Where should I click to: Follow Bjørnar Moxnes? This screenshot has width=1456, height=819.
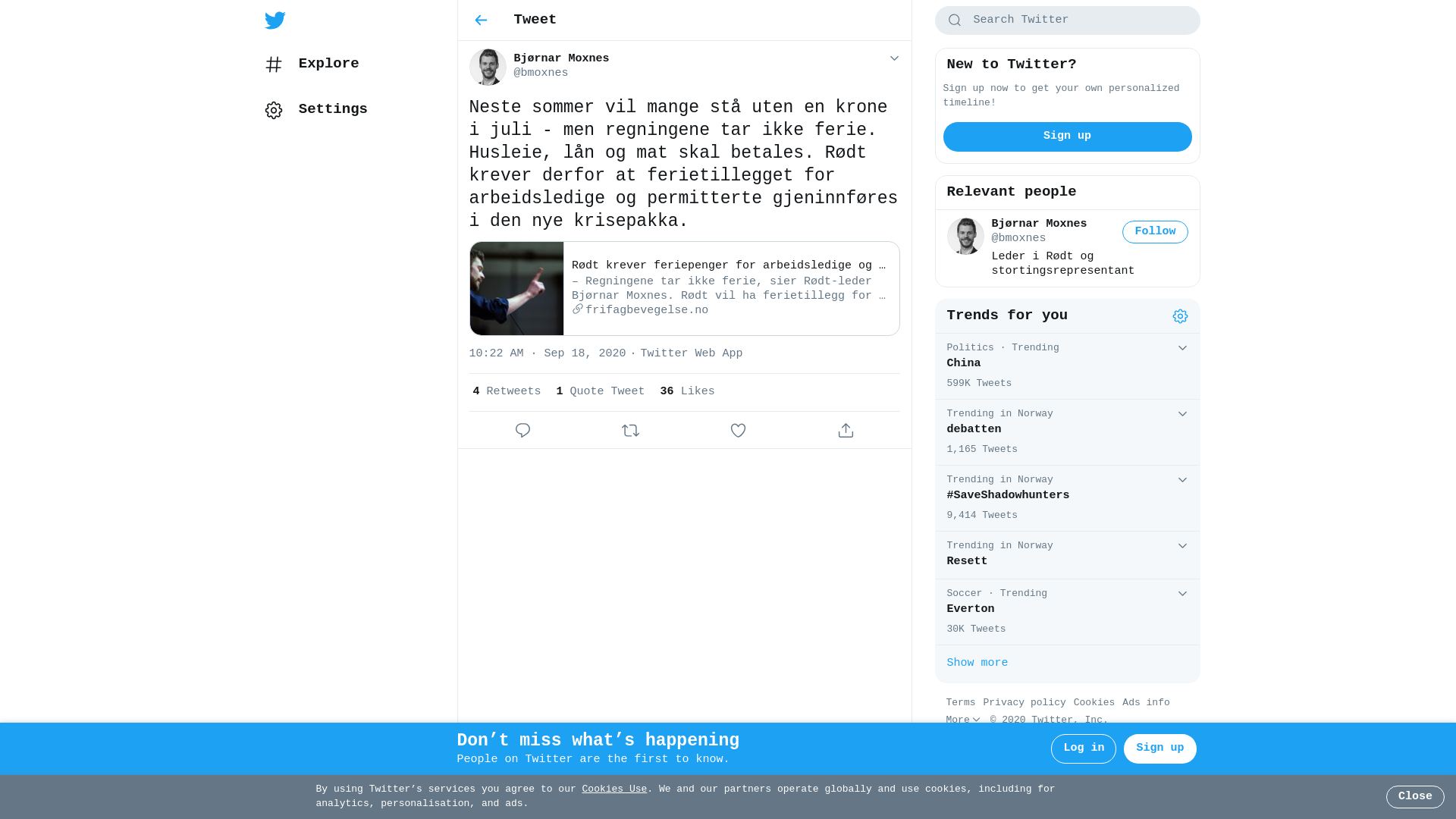point(1155,232)
